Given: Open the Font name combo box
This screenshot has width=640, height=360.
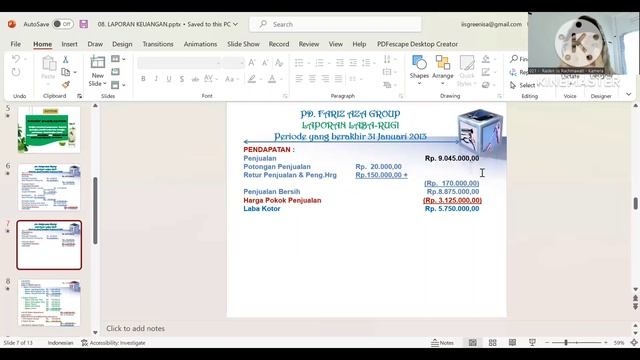Looking at the screenshot, I should point(179,63).
